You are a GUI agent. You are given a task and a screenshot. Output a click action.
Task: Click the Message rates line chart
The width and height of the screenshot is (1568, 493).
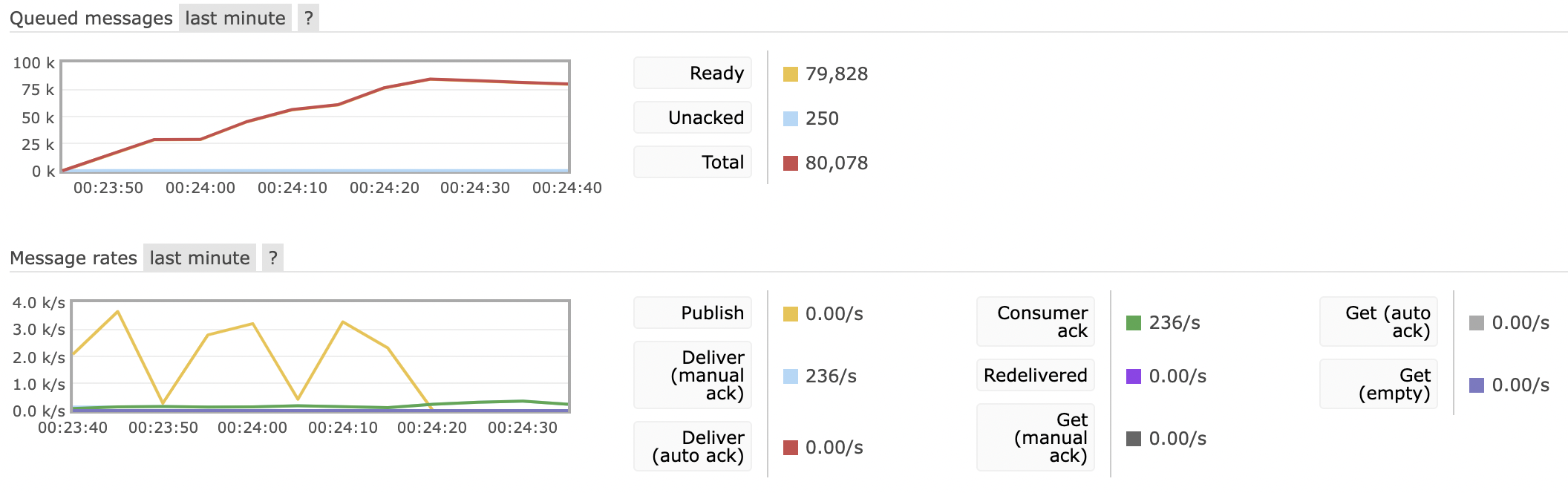[x=321, y=356]
